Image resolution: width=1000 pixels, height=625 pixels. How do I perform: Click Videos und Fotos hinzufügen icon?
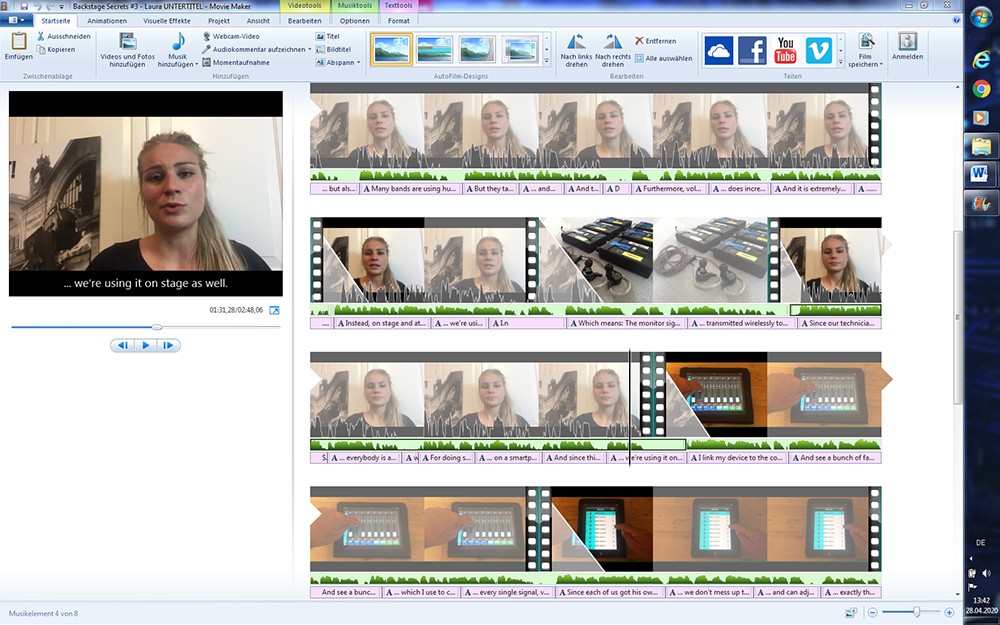127,42
